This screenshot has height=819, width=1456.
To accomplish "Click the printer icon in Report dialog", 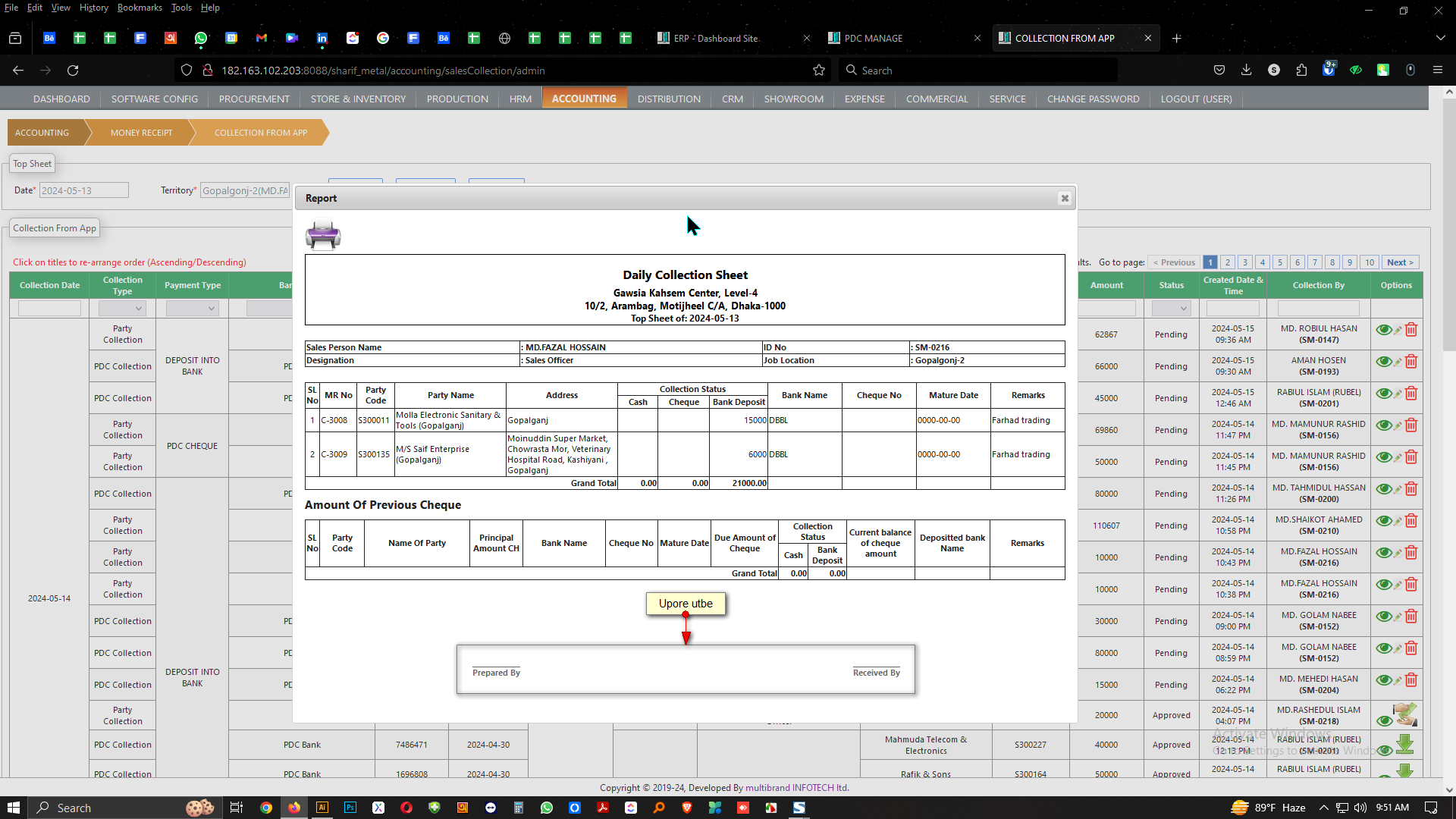I will tap(323, 235).
